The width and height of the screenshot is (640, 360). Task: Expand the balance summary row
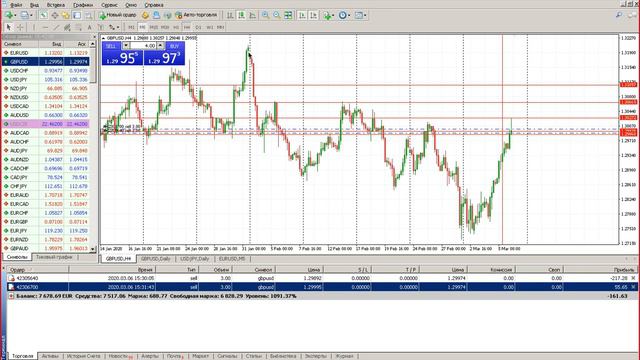11,296
